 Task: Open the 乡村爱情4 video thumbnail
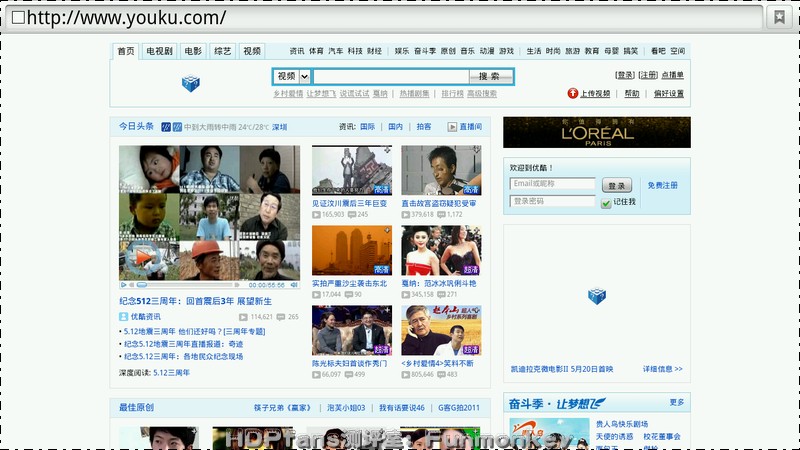pos(441,330)
